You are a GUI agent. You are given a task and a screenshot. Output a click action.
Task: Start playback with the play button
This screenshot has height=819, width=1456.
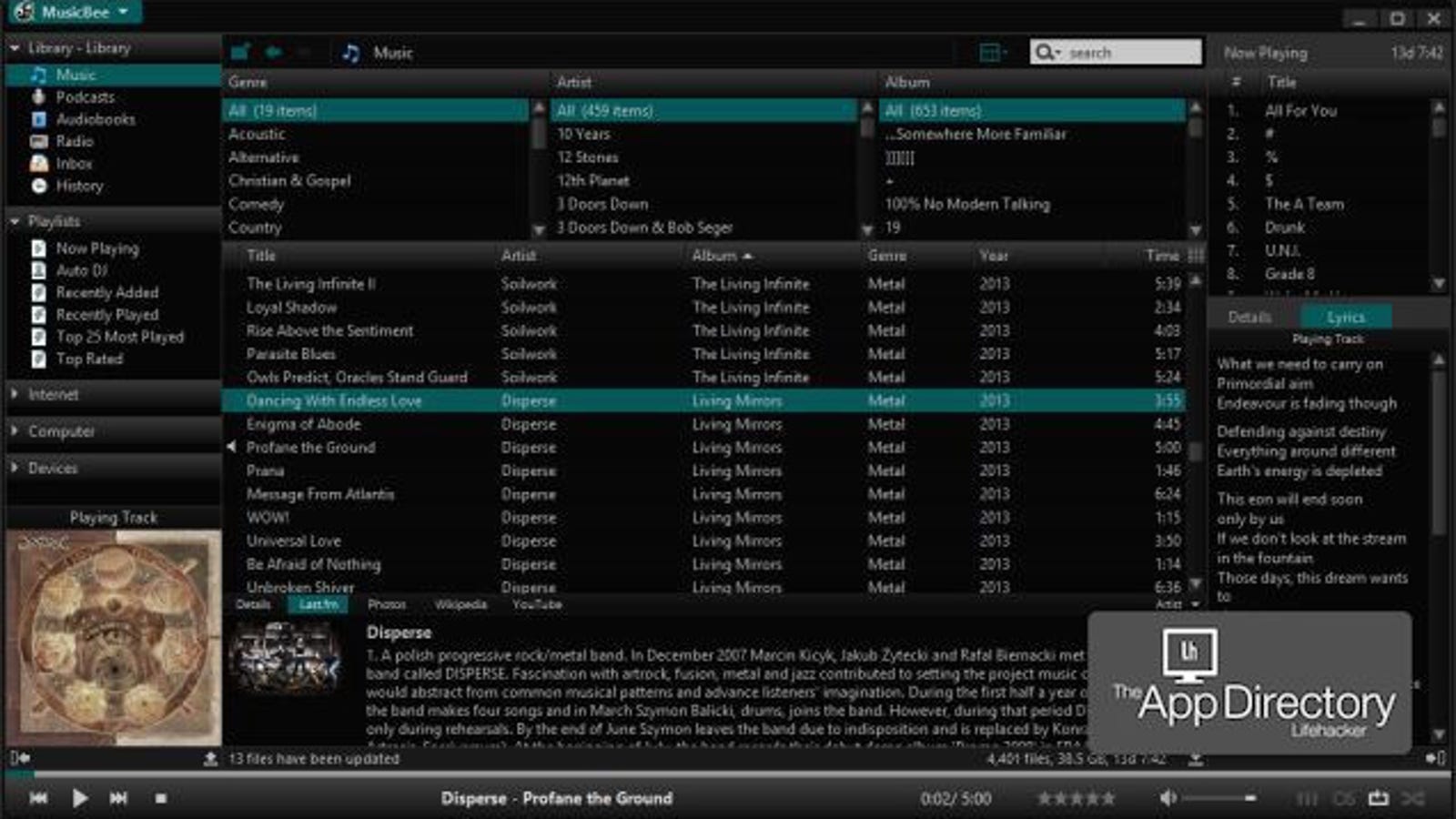point(79,798)
